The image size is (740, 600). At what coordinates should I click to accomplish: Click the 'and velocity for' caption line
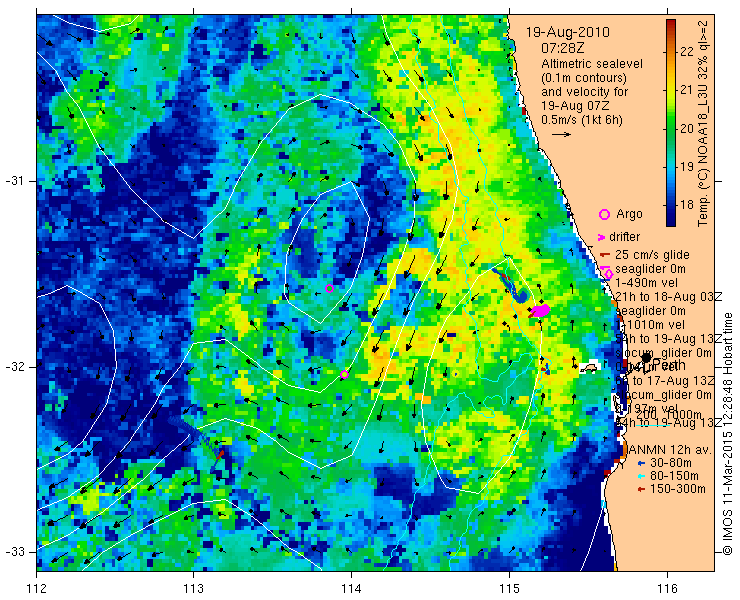pos(584,92)
